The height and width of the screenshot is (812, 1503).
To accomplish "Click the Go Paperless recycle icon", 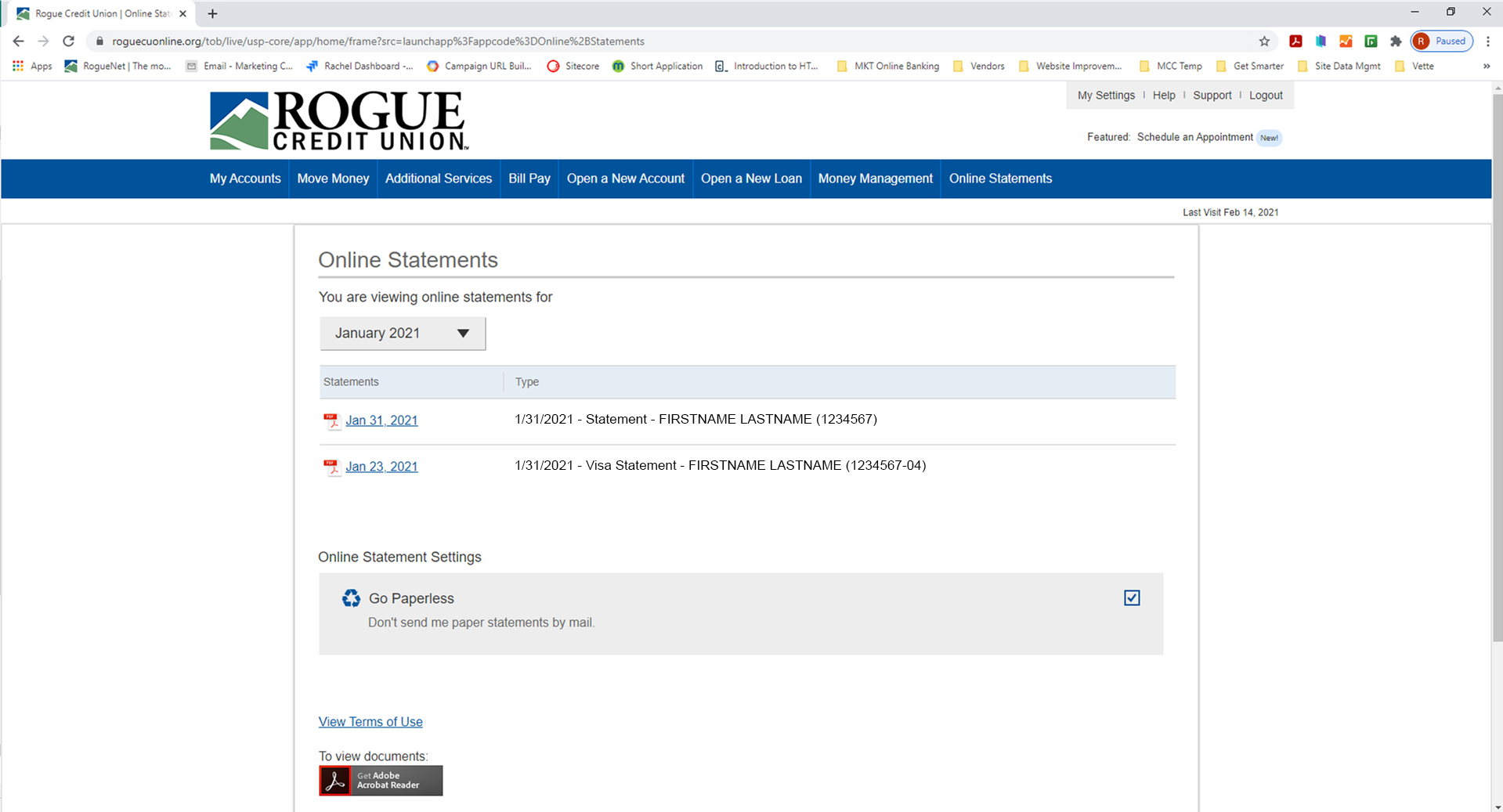I will tap(351, 598).
